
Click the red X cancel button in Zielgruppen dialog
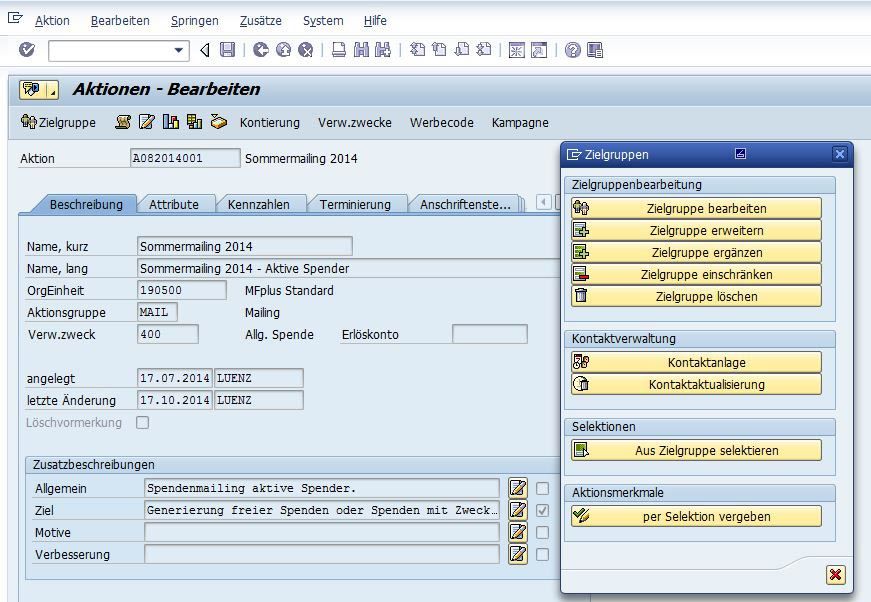(x=835, y=575)
